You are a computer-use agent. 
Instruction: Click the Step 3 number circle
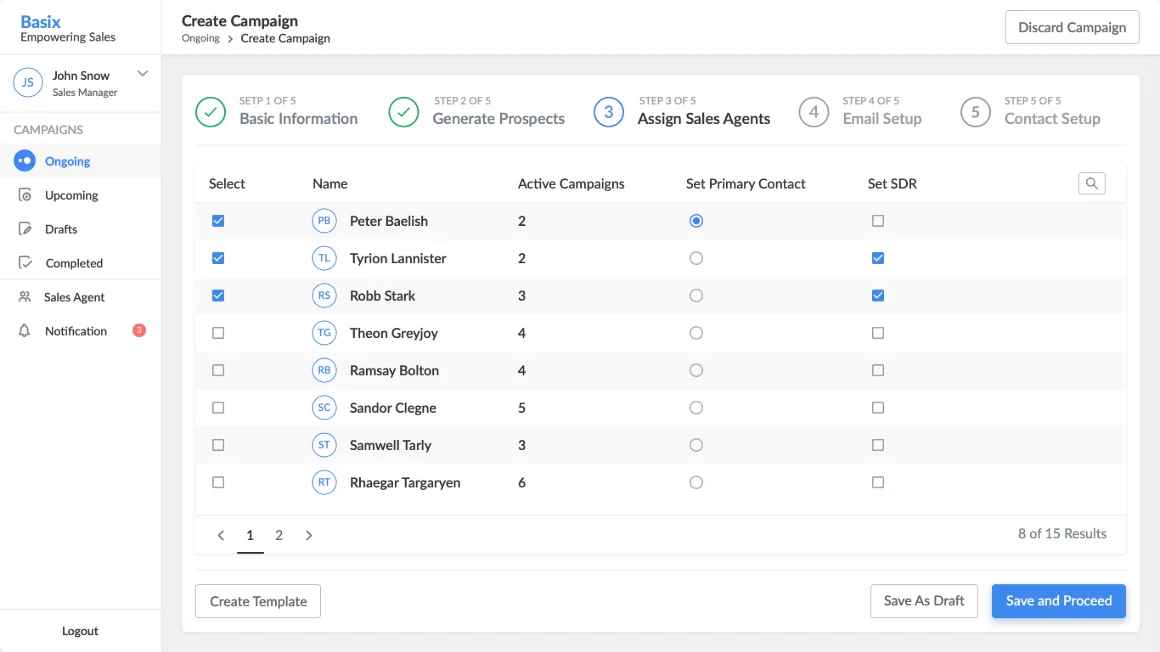(609, 112)
